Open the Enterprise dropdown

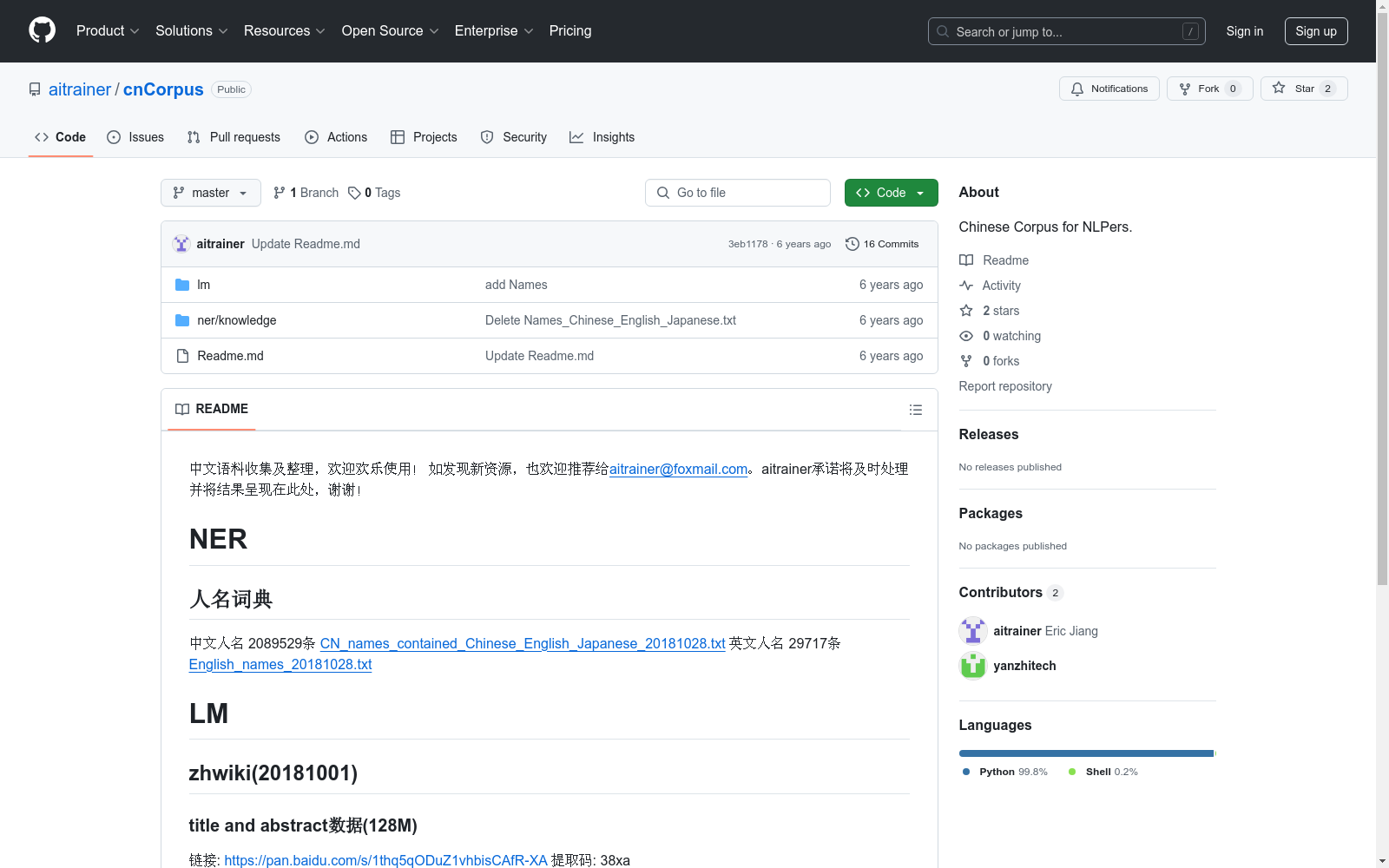click(x=494, y=30)
